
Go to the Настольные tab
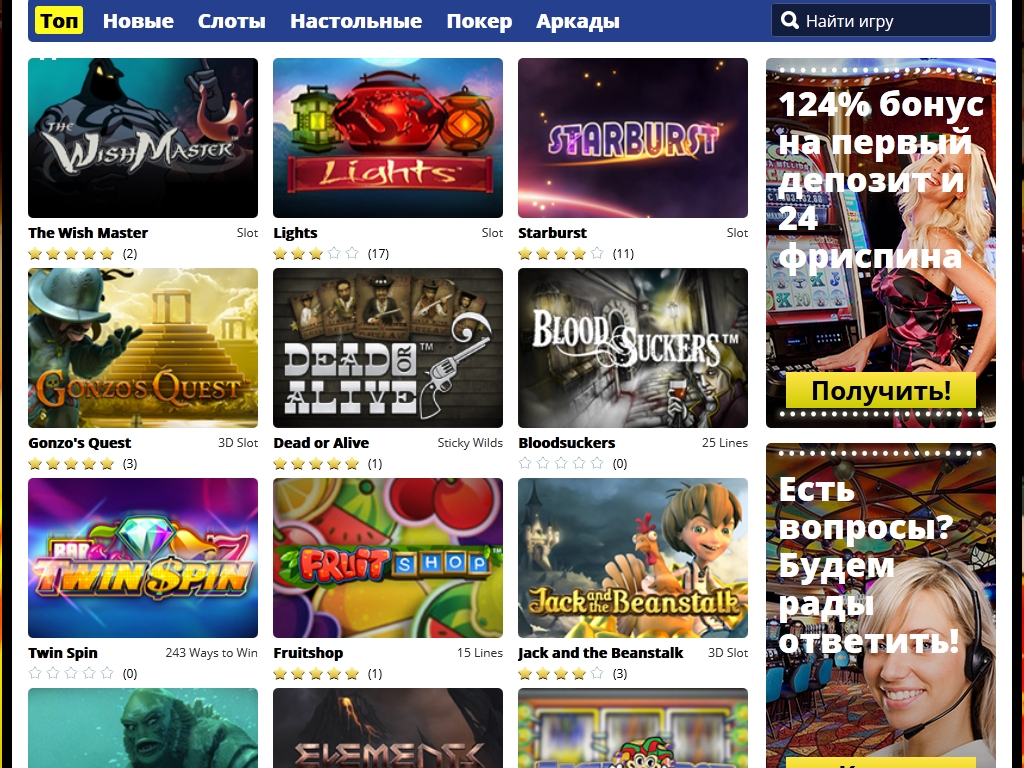356,21
